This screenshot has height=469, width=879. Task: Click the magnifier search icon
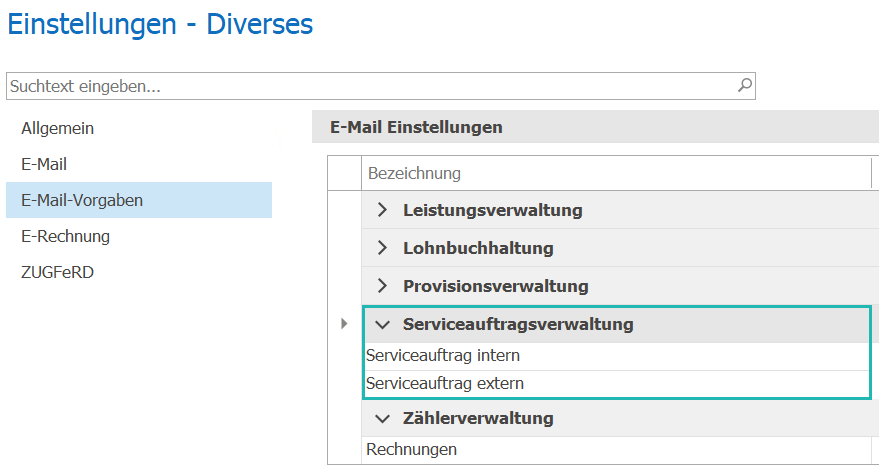pos(744,86)
